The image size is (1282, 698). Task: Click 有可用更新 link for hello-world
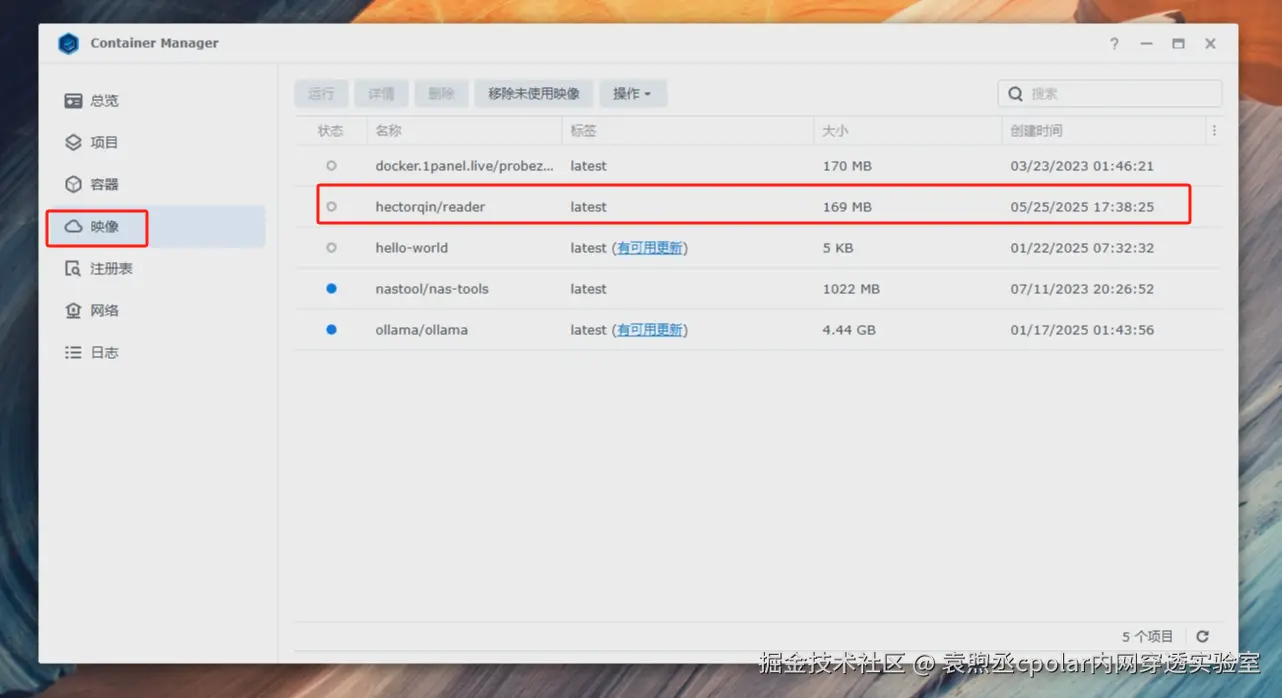650,248
